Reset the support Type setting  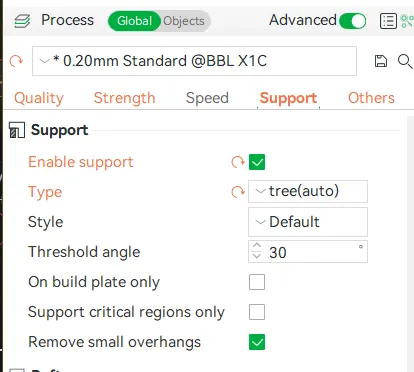[x=238, y=192]
